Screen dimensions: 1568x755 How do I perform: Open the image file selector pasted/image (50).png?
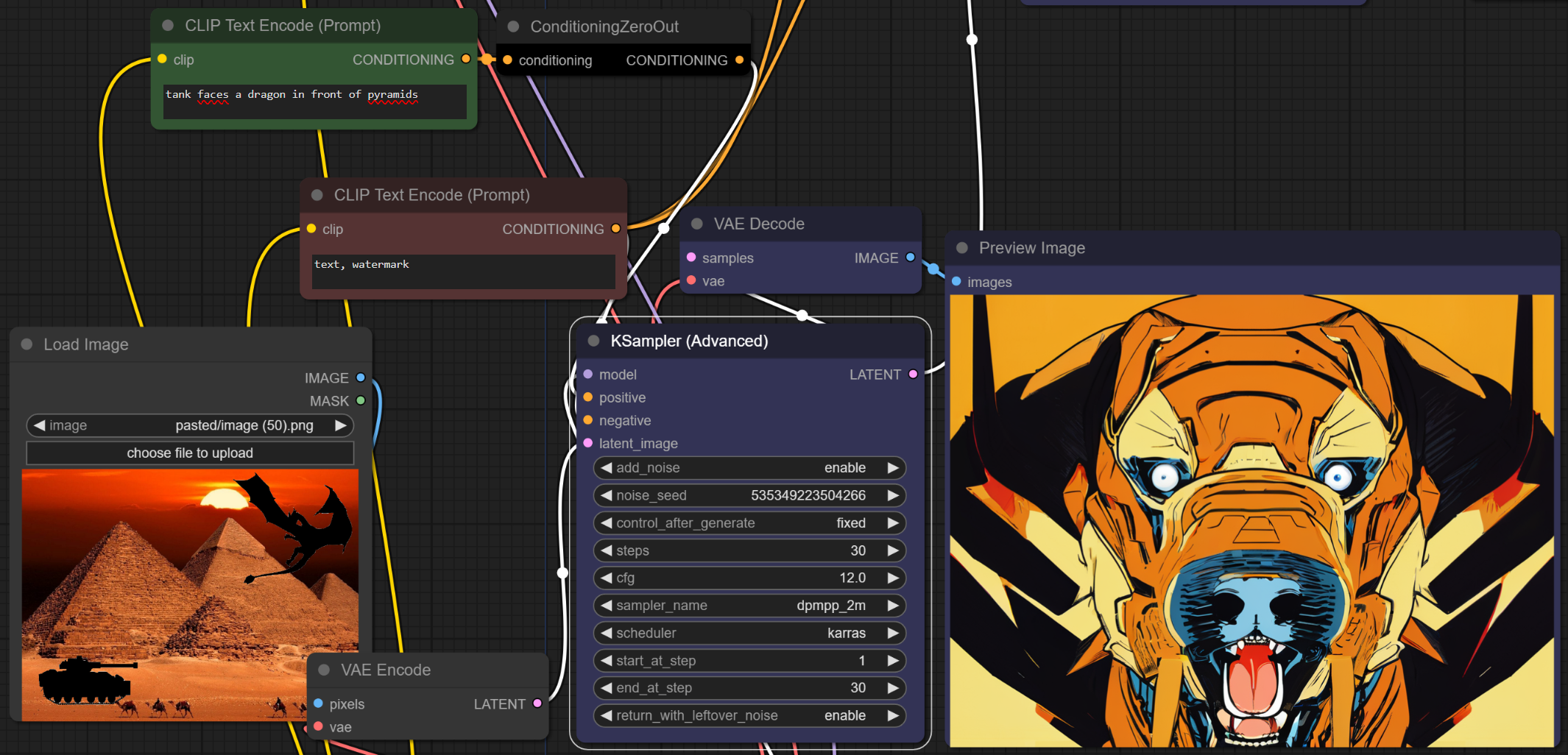pyautogui.click(x=190, y=425)
